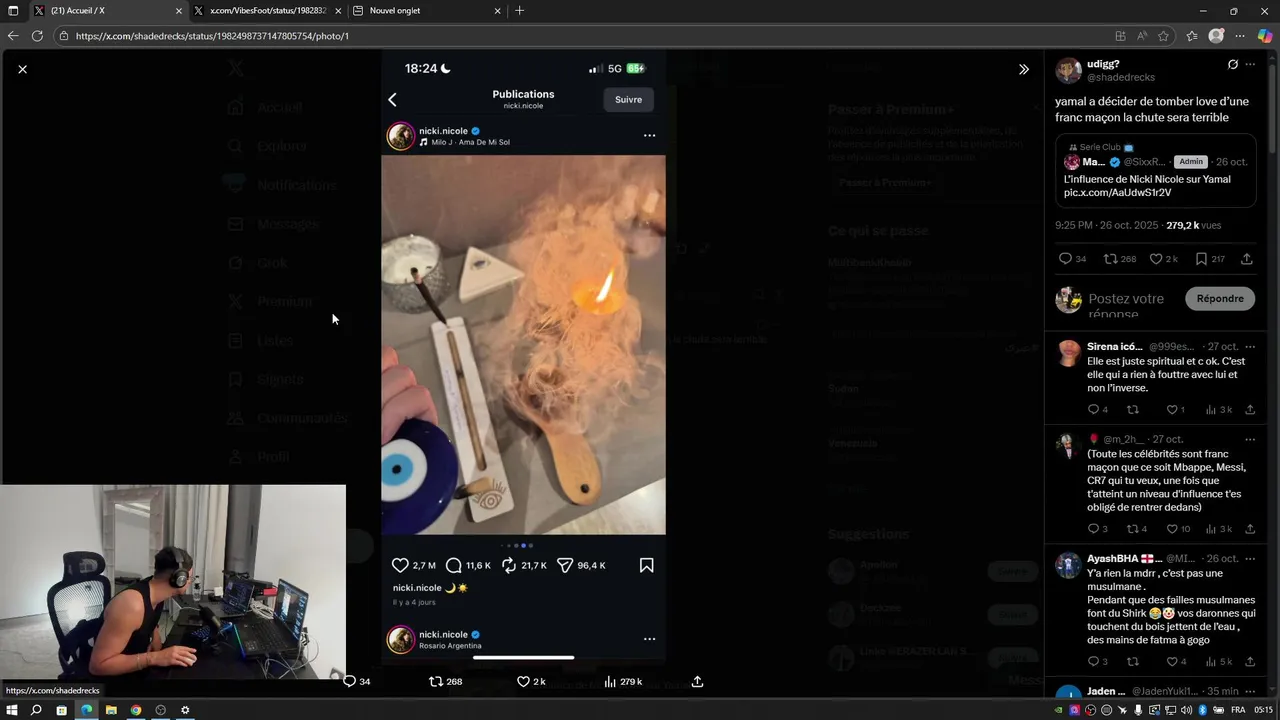Repost from bottom photo bar showing 268

pyautogui.click(x=445, y=681)
